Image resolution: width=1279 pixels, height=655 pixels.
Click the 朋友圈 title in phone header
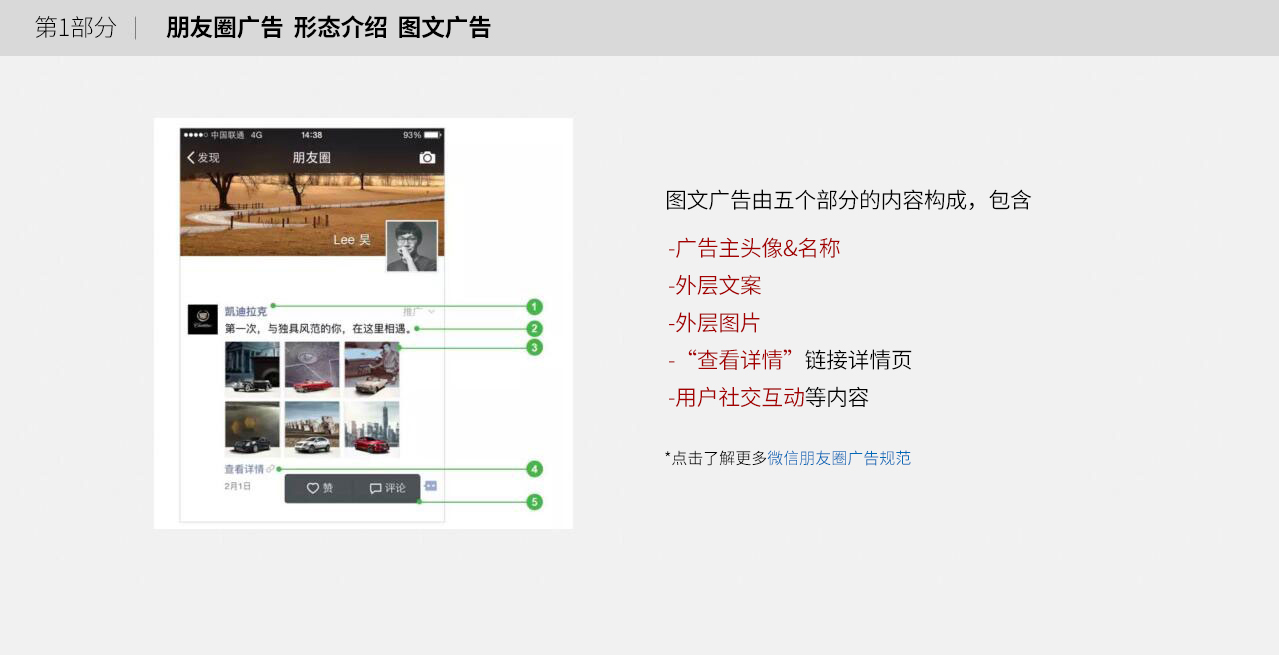point(311,158)
